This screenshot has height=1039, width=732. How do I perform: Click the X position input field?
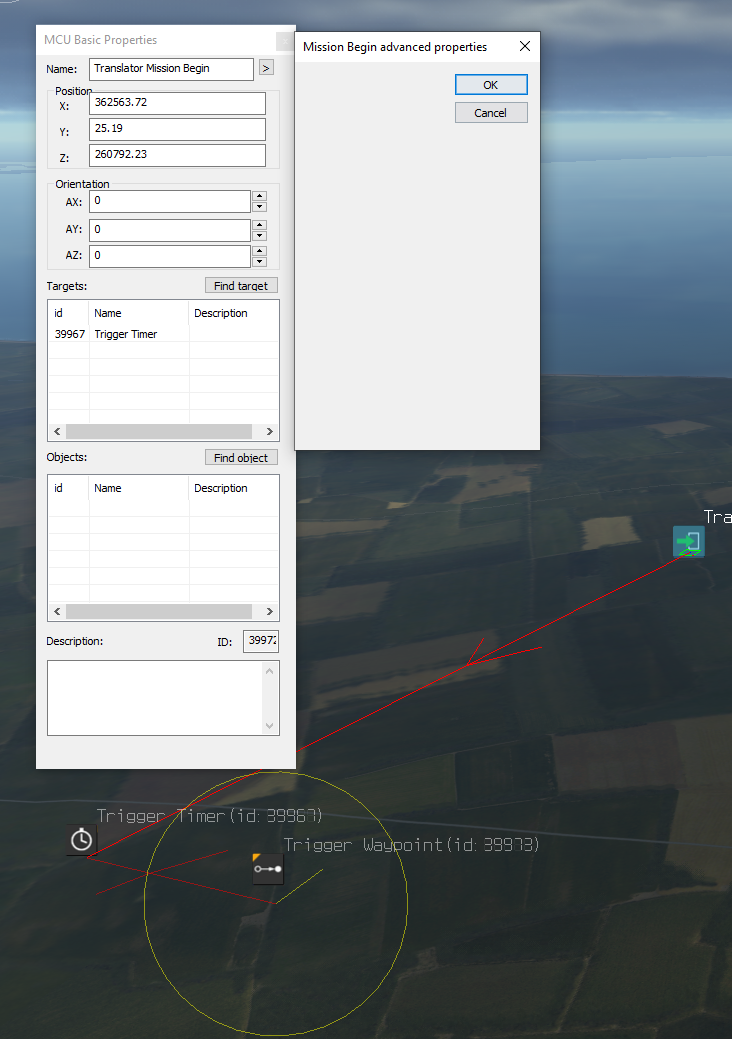pos(177,104)
